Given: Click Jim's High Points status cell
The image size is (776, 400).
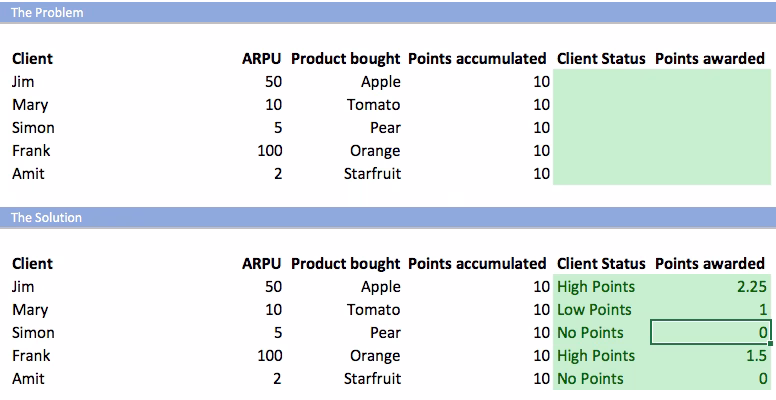Looking at the screenshot, I should coord(601,287).
